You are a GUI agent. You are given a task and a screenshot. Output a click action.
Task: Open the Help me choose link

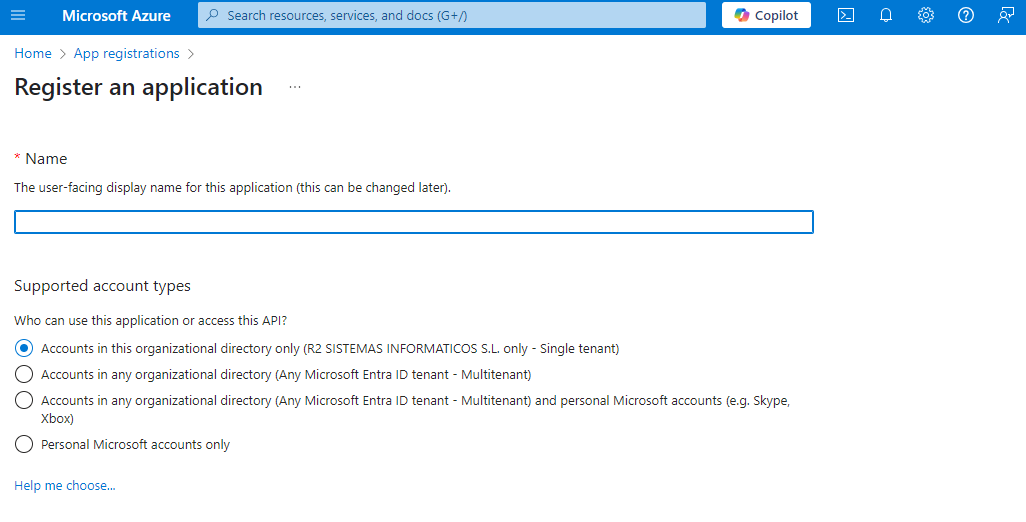[x=65, y=485]
